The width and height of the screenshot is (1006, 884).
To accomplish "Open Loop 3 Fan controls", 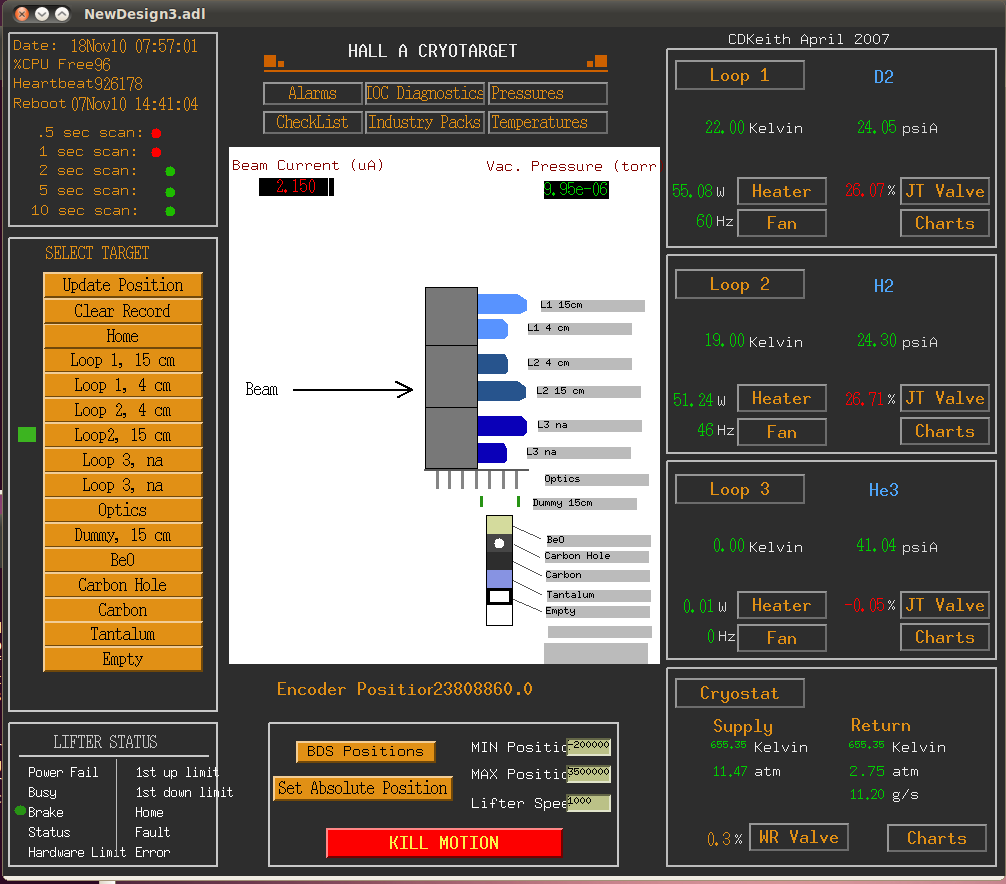I will pos(781,638).
